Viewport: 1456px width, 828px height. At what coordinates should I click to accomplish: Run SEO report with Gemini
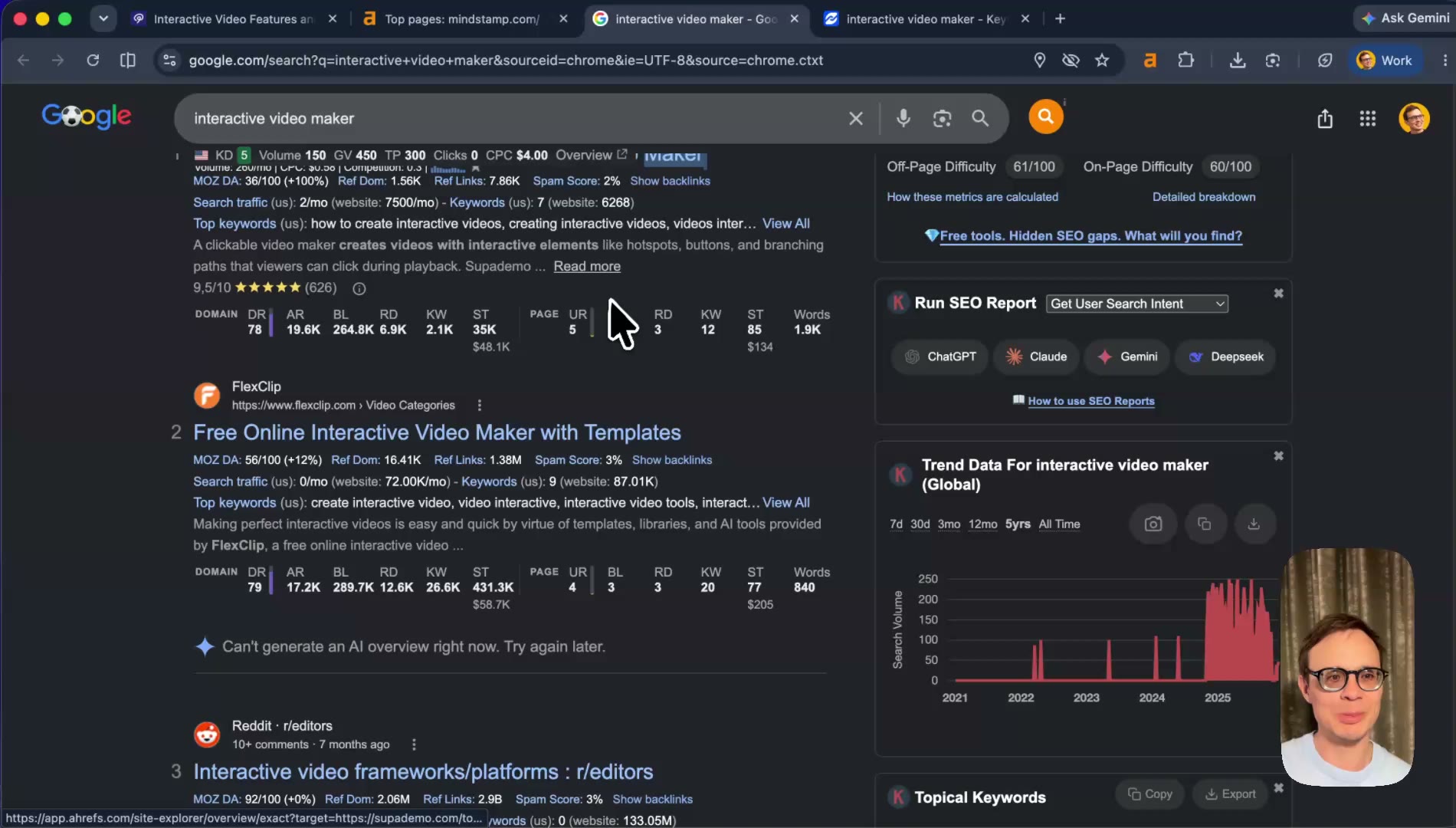[1127, 357]
